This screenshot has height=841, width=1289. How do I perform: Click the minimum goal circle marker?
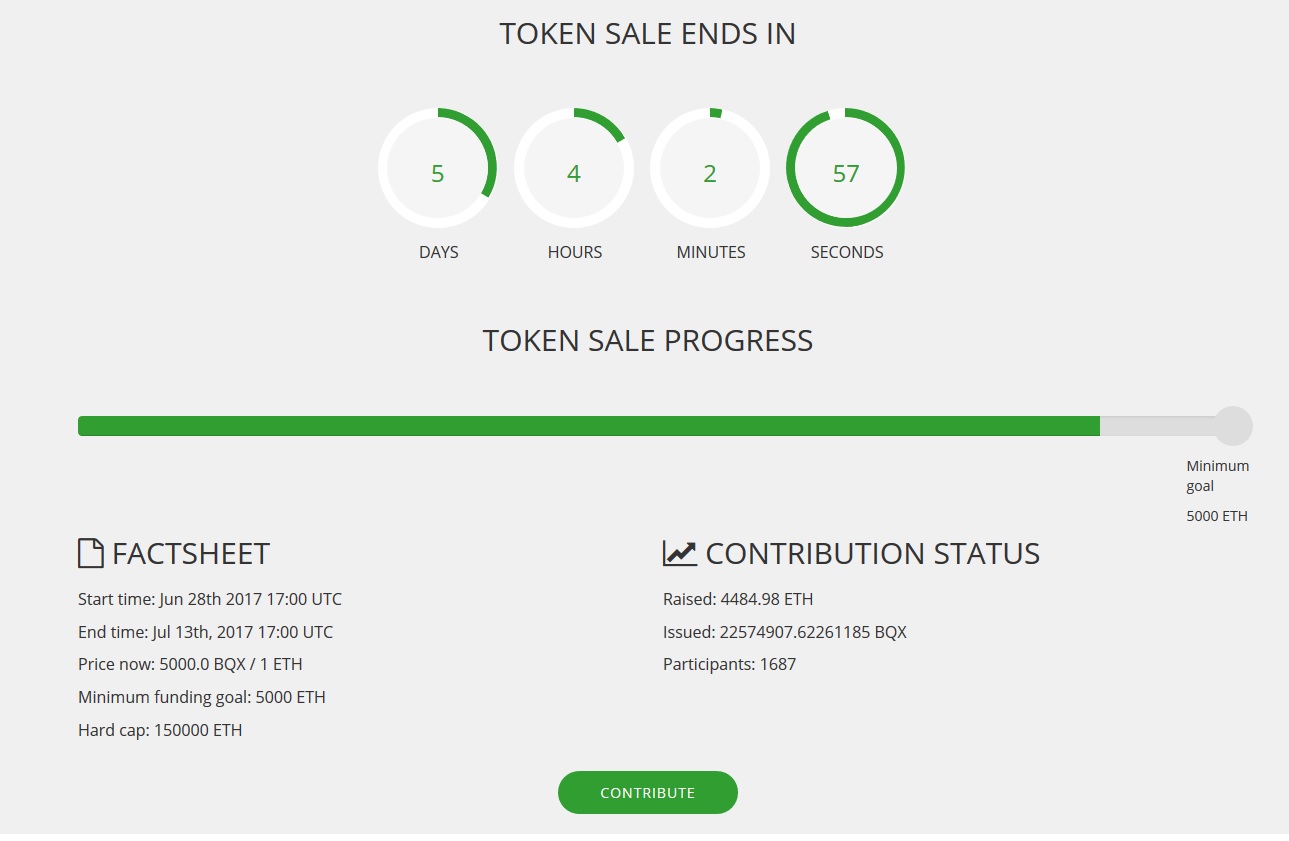pyautogui.click(x=1232, y=426)
